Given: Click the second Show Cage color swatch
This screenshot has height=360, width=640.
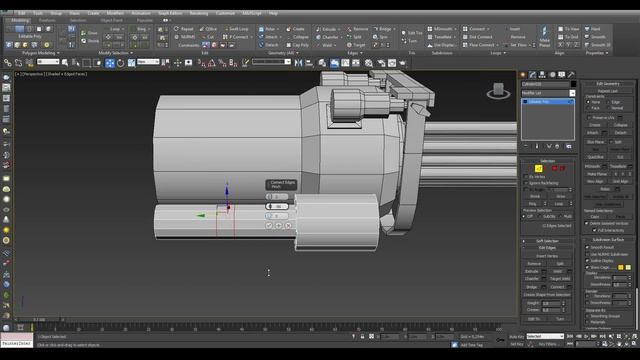Looking at the screenshot, I should pos(628,267).
